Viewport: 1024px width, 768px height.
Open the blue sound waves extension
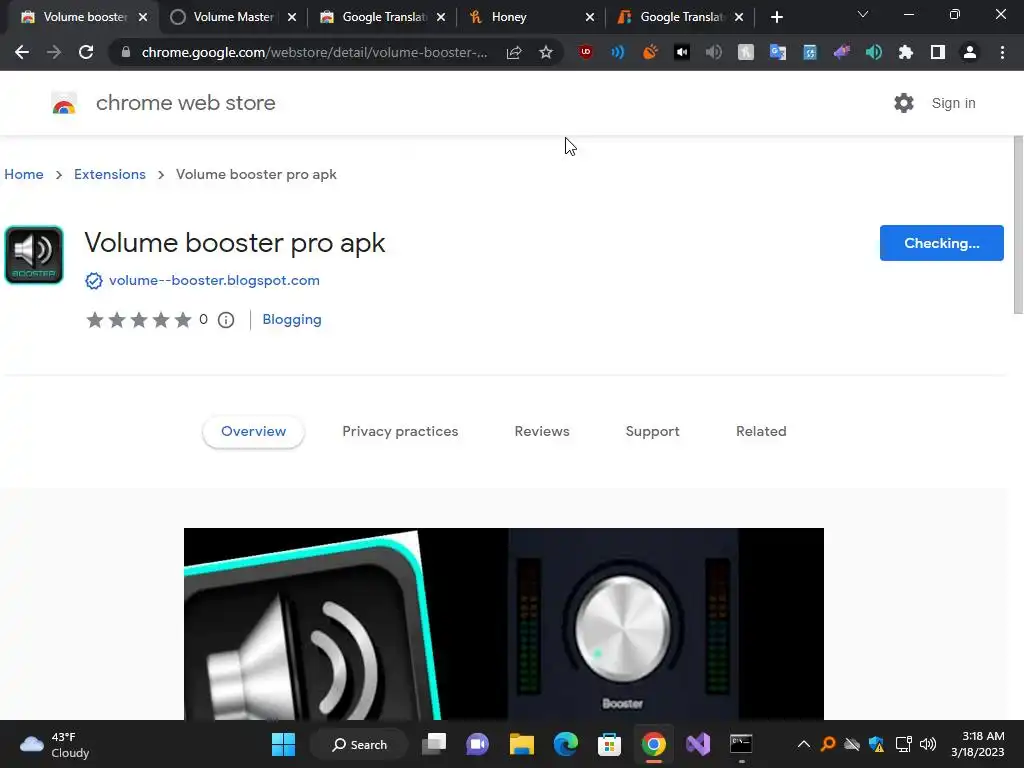click(617, 52)
